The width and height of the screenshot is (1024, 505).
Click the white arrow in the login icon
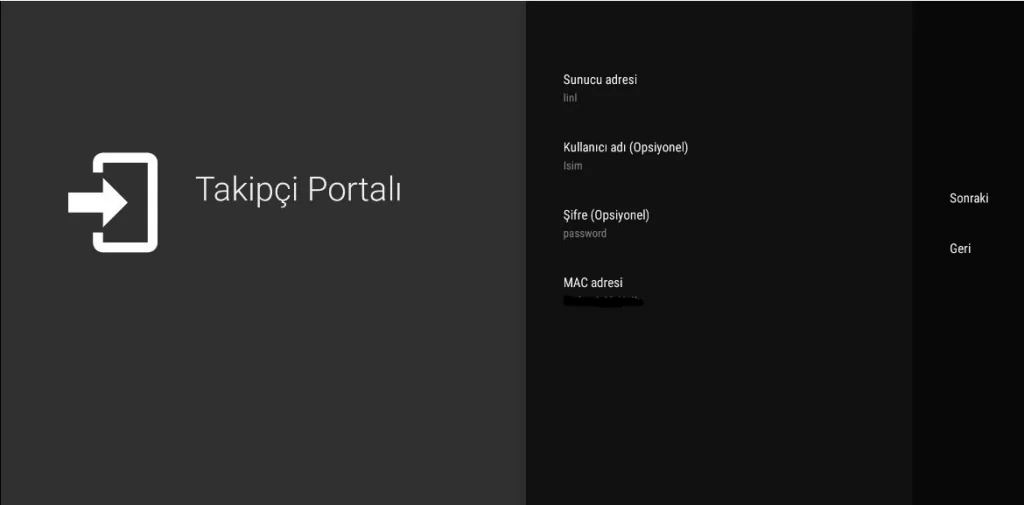tap(97, 202)
